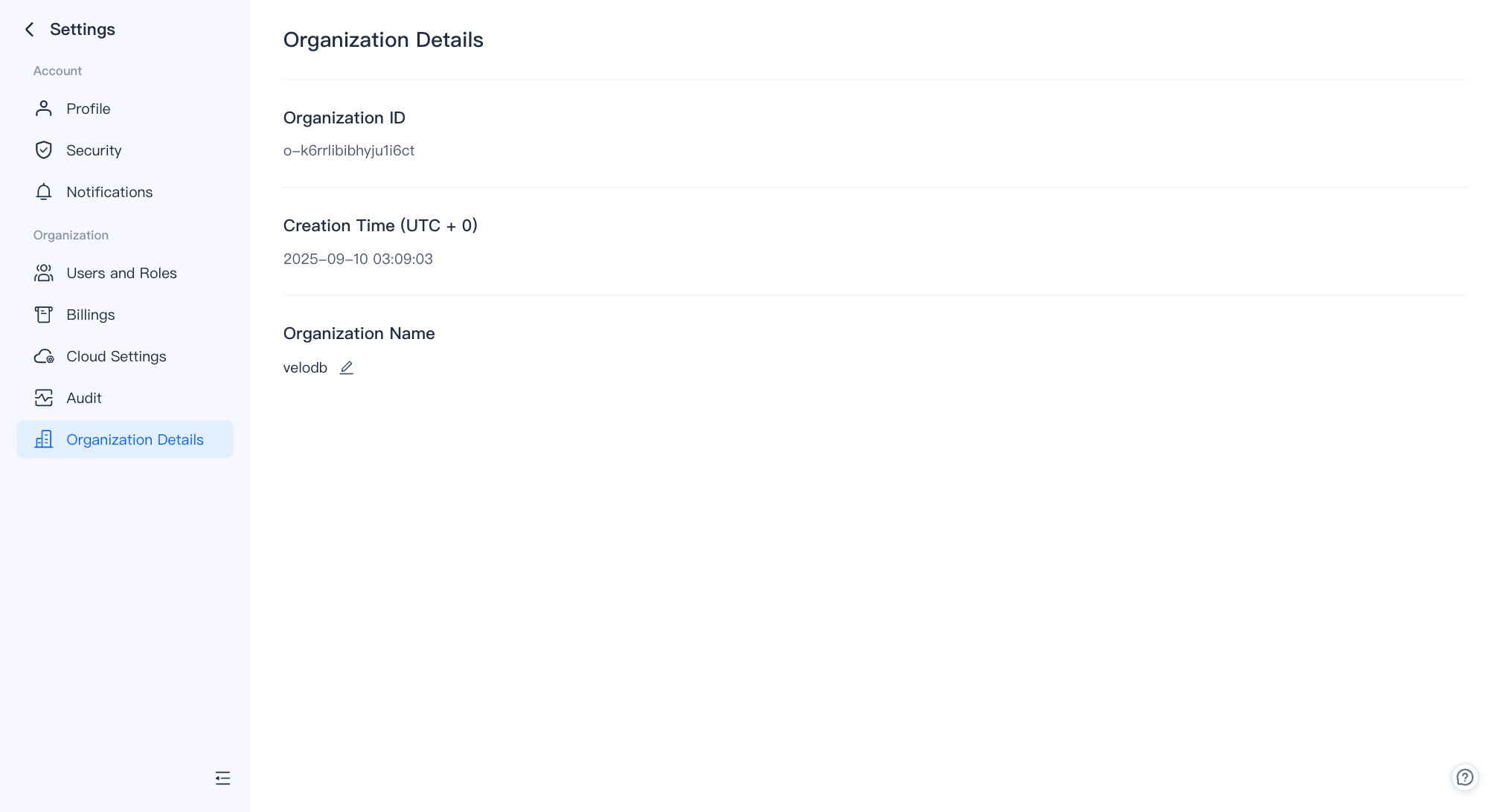Screen dimensions: 1500x812
Task: Click the Organization Details building icon
Action: coord(44,439)
